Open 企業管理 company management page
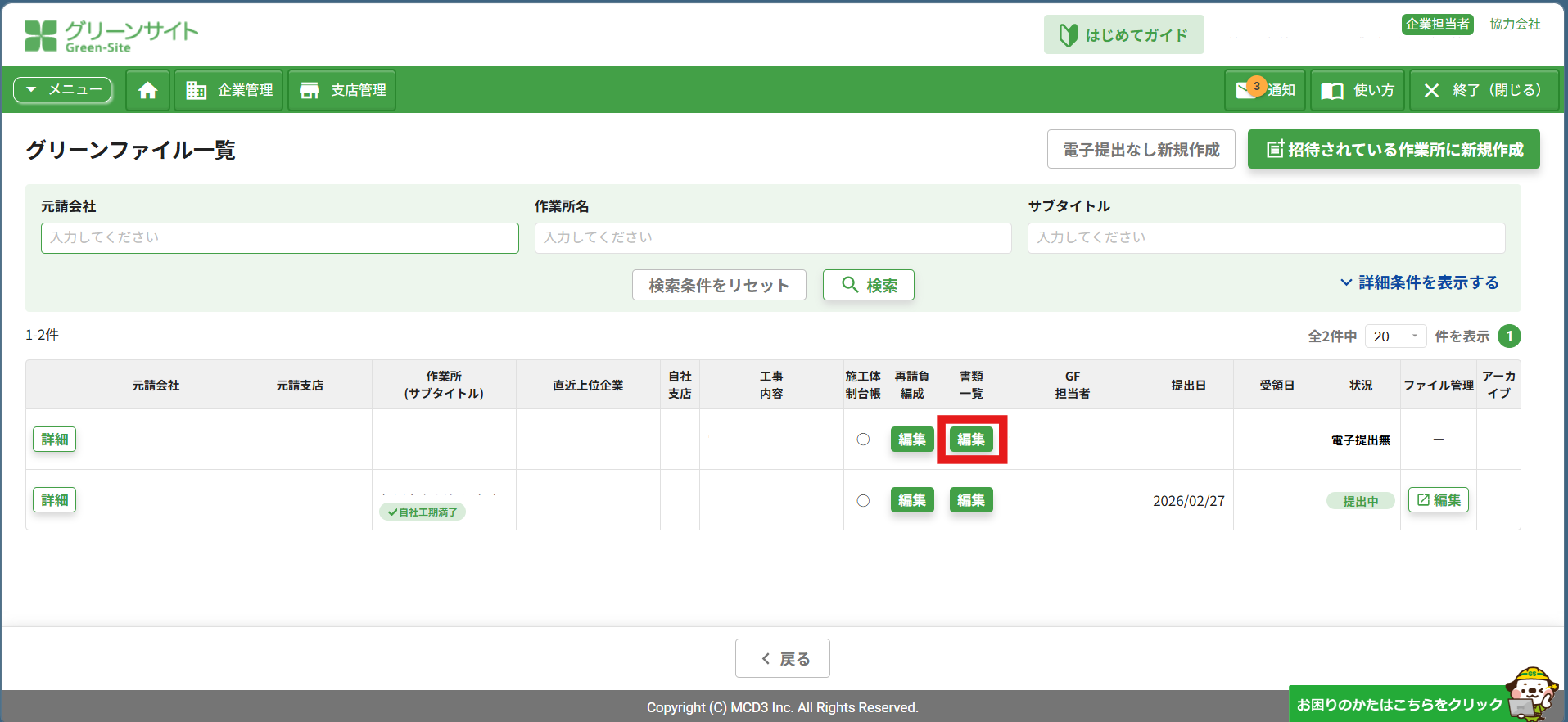The width and height of the screenshot is (1568, 722). click(x=228, y=90)
